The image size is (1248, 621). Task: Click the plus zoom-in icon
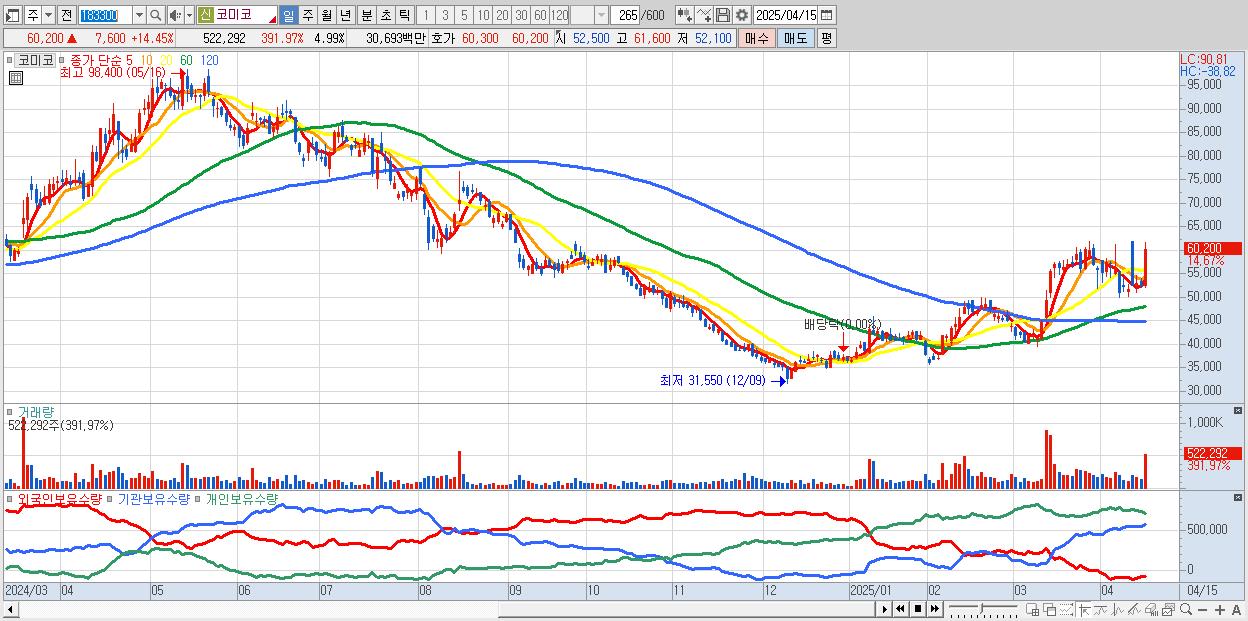pyautogui.click(x=1220, y=609)
